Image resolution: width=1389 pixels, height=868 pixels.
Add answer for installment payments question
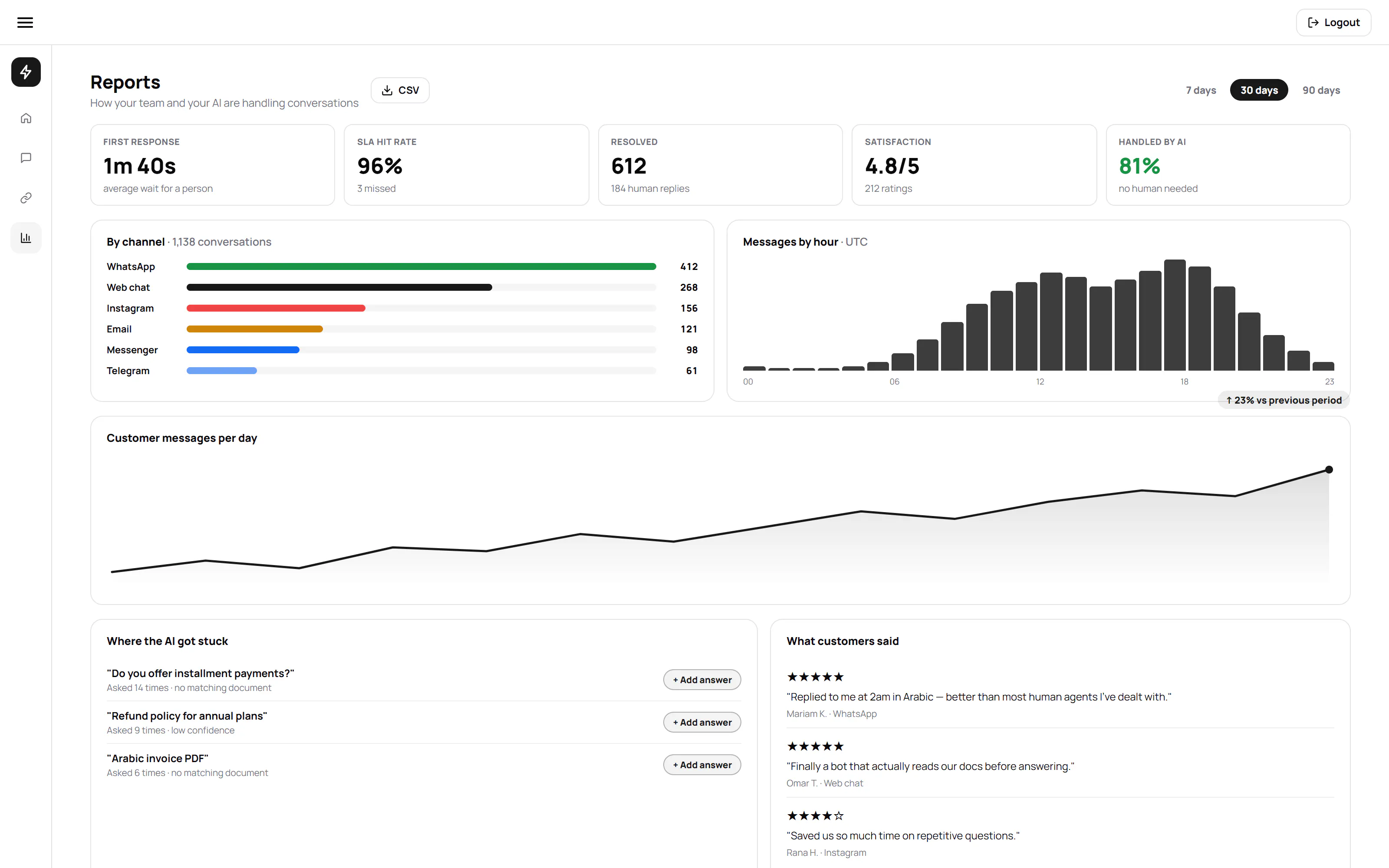(702, 680)
